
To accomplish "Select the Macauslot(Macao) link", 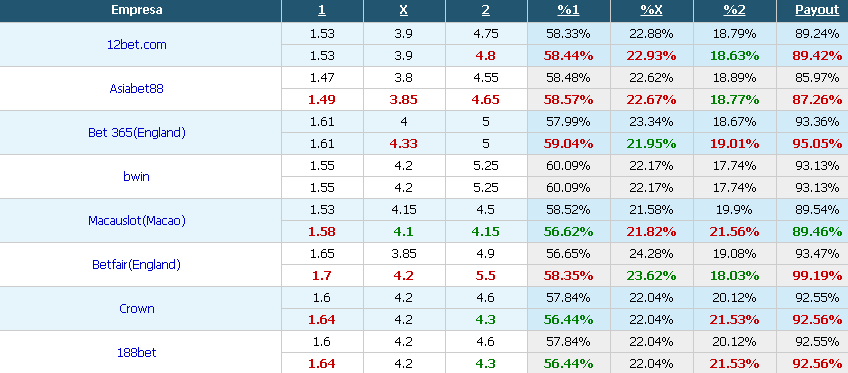I will click(137, 221).
